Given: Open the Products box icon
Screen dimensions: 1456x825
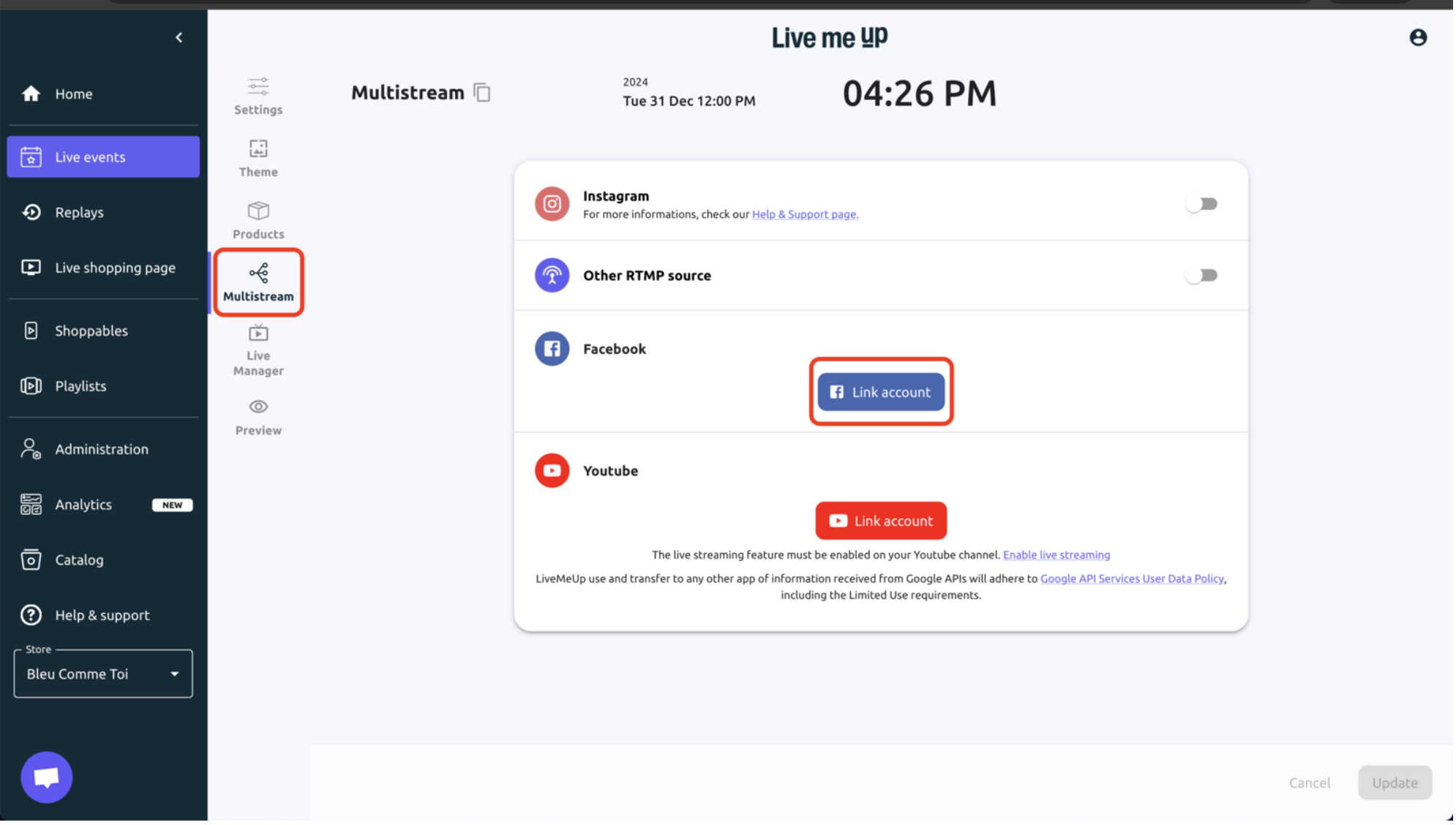Looking at the screenshot, I should coord(258,211).
